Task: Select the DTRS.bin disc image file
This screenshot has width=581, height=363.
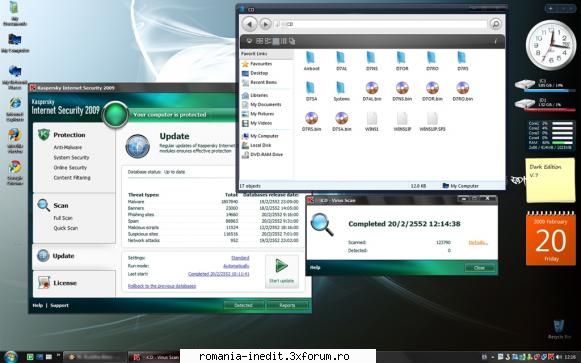Action: tap(311, 122)
